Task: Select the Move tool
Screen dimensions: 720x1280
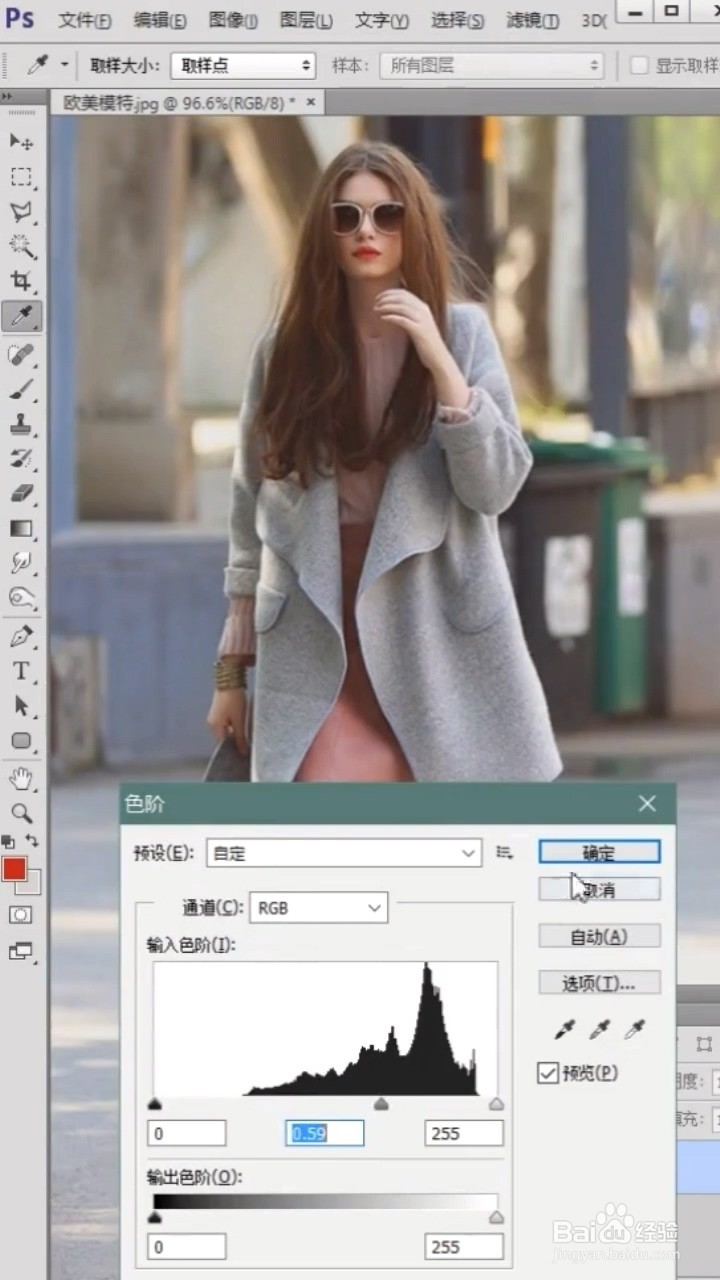Action: click(21, 142)
